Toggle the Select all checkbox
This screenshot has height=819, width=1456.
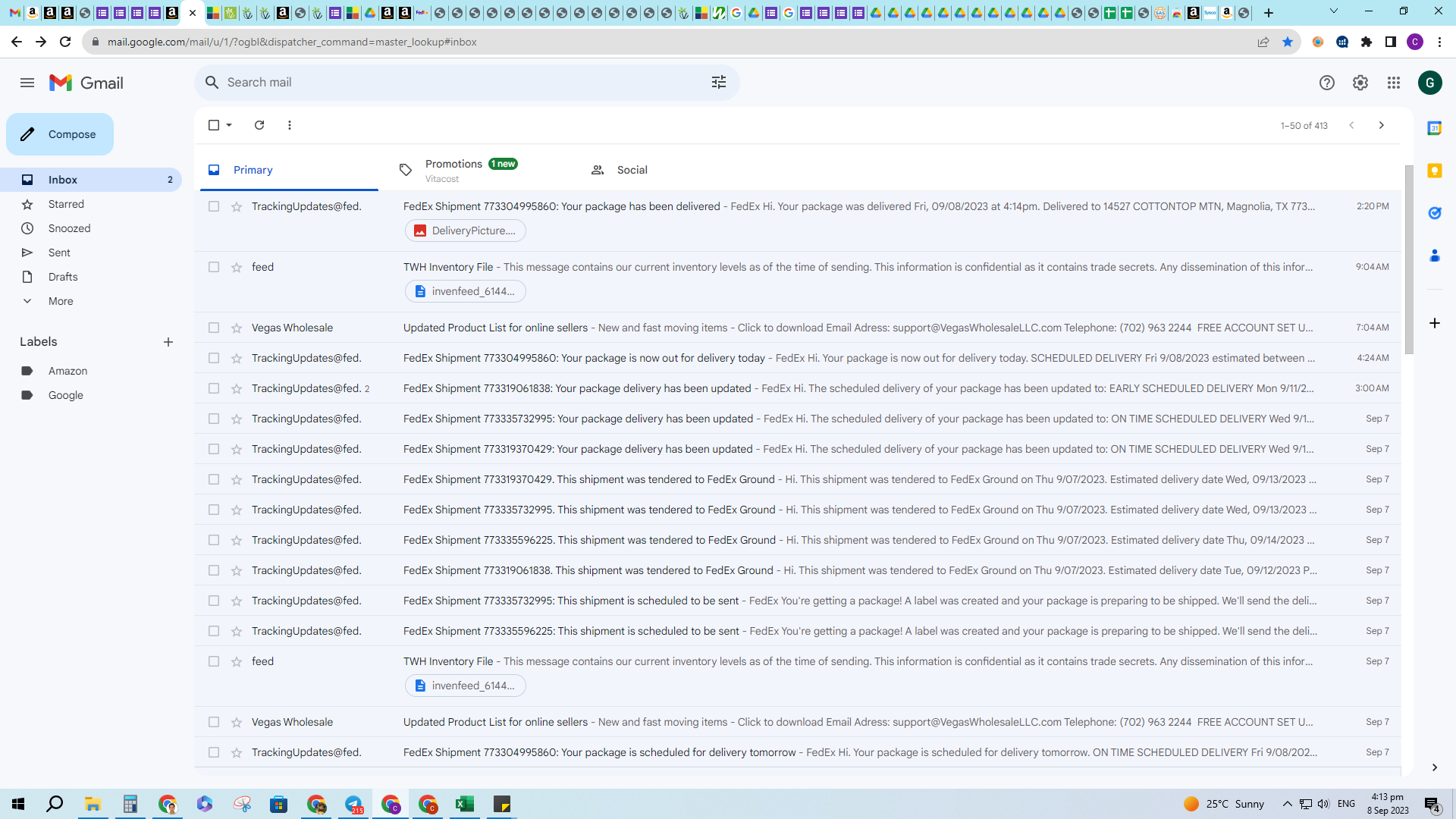[214, 125]
